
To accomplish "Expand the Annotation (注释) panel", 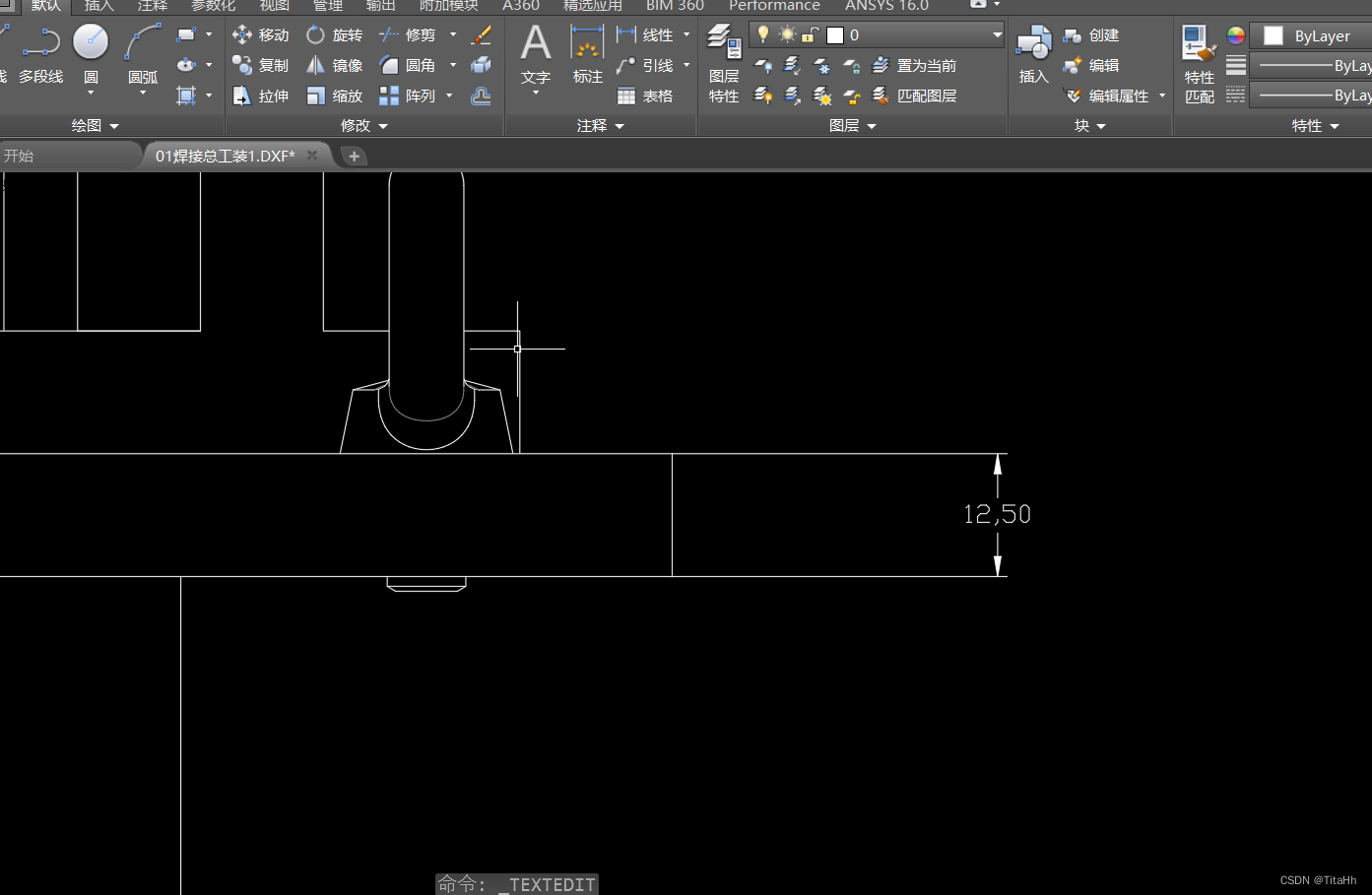I will click(601, 126).
